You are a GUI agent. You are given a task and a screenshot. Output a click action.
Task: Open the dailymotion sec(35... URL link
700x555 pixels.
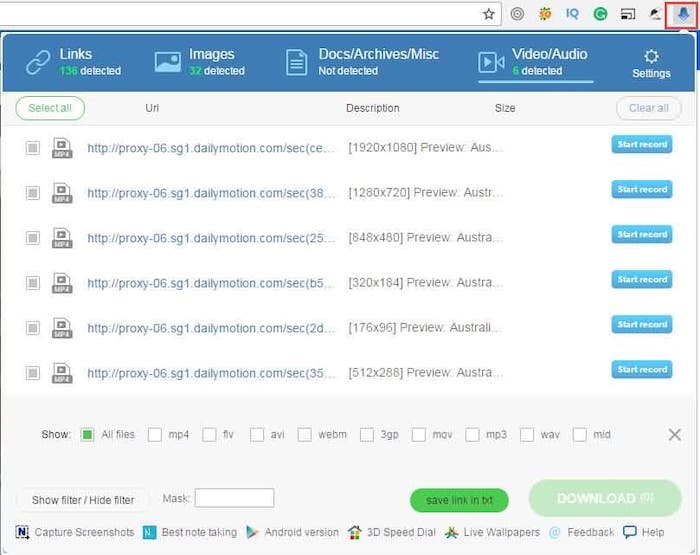pyautogui.click(x=211, y=373)
